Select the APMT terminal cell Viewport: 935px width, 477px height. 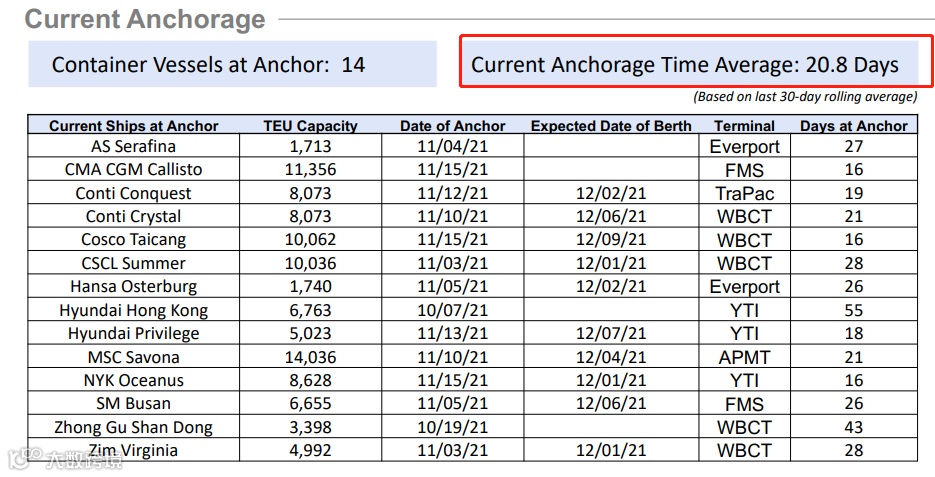(x=744, y=357)
